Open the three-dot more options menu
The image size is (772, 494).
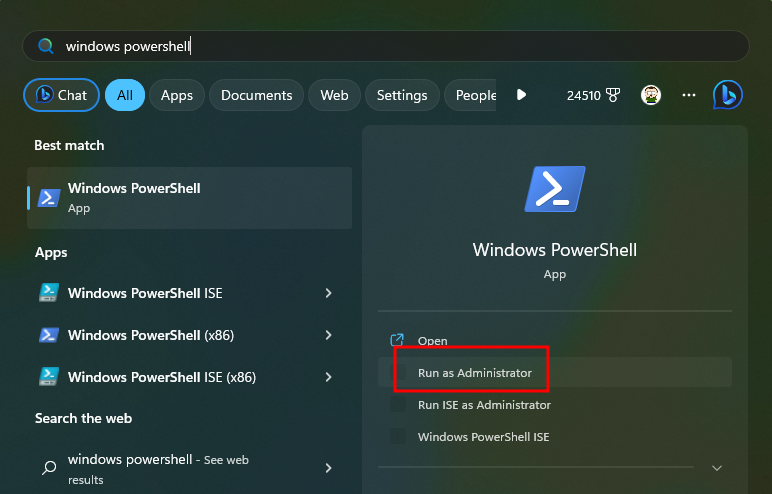tap(689, 95)
